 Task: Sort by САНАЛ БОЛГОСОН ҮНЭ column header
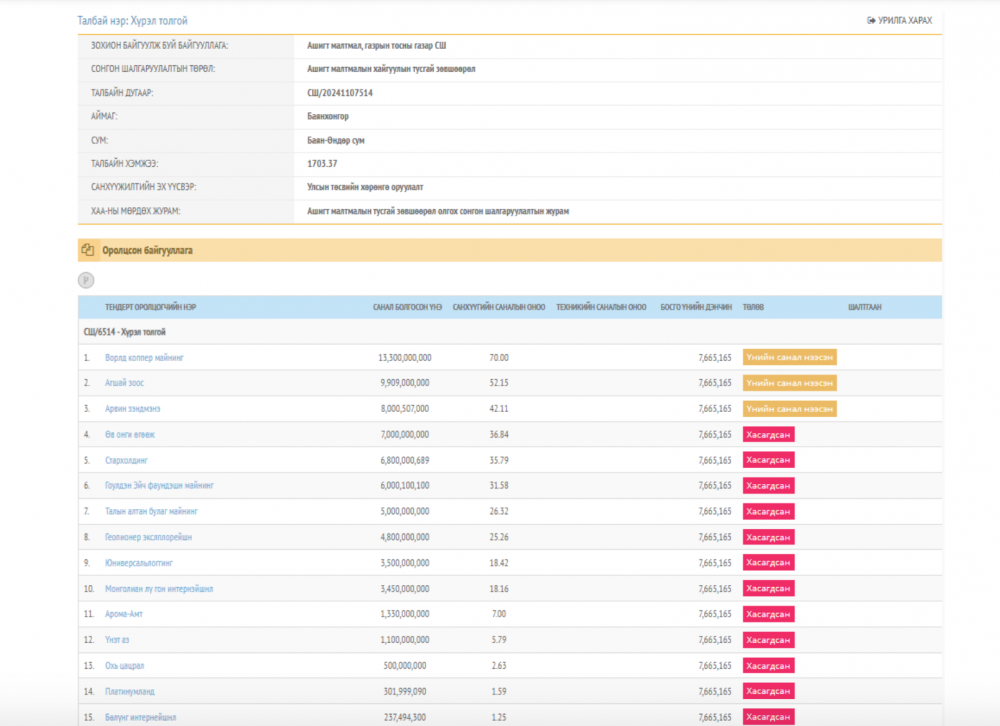(407, 307)
